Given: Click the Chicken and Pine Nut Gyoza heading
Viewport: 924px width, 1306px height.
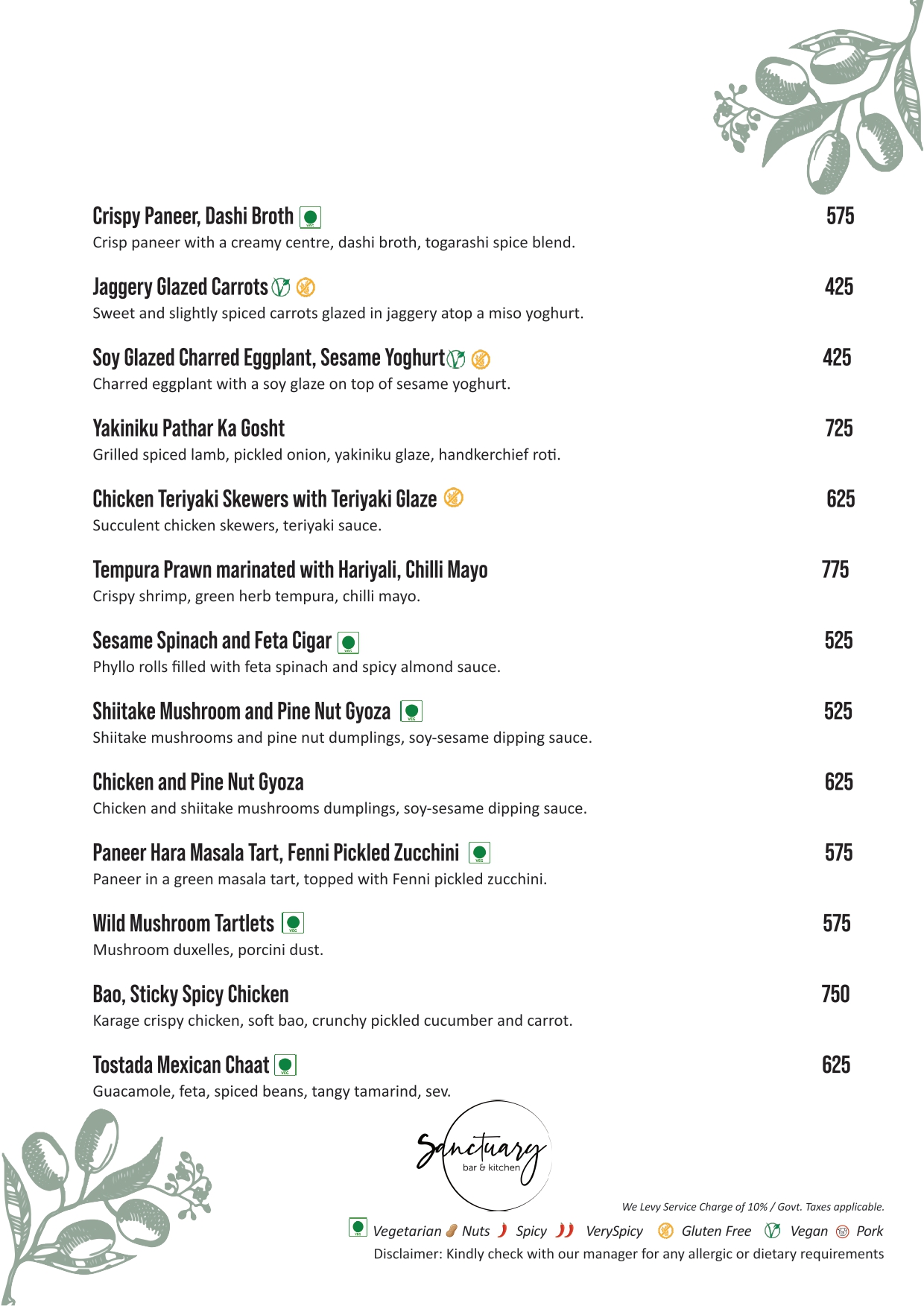Looking at the screenshot, I should (198, 782).
